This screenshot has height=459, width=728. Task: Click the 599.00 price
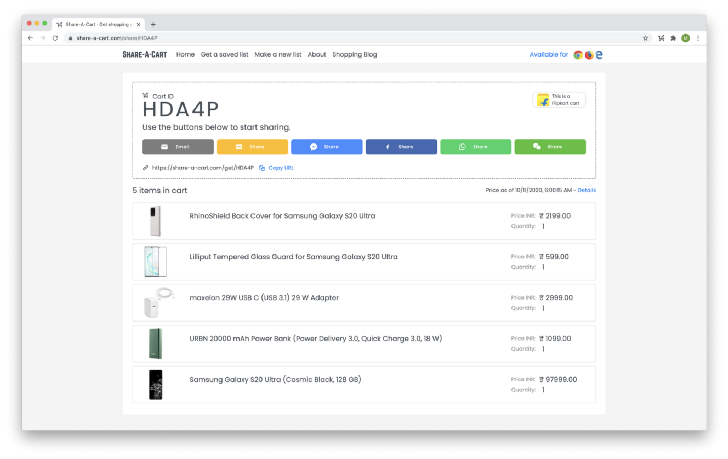(x=554, y=257)
